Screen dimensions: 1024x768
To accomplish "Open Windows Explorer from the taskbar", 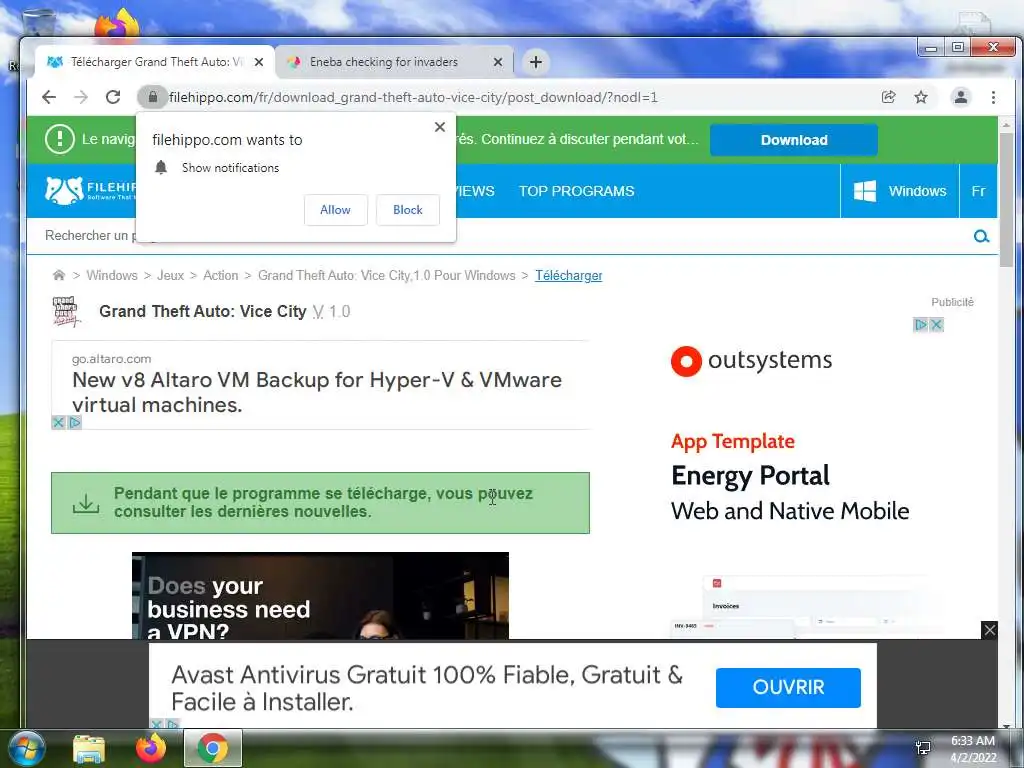I will (89, 749).
